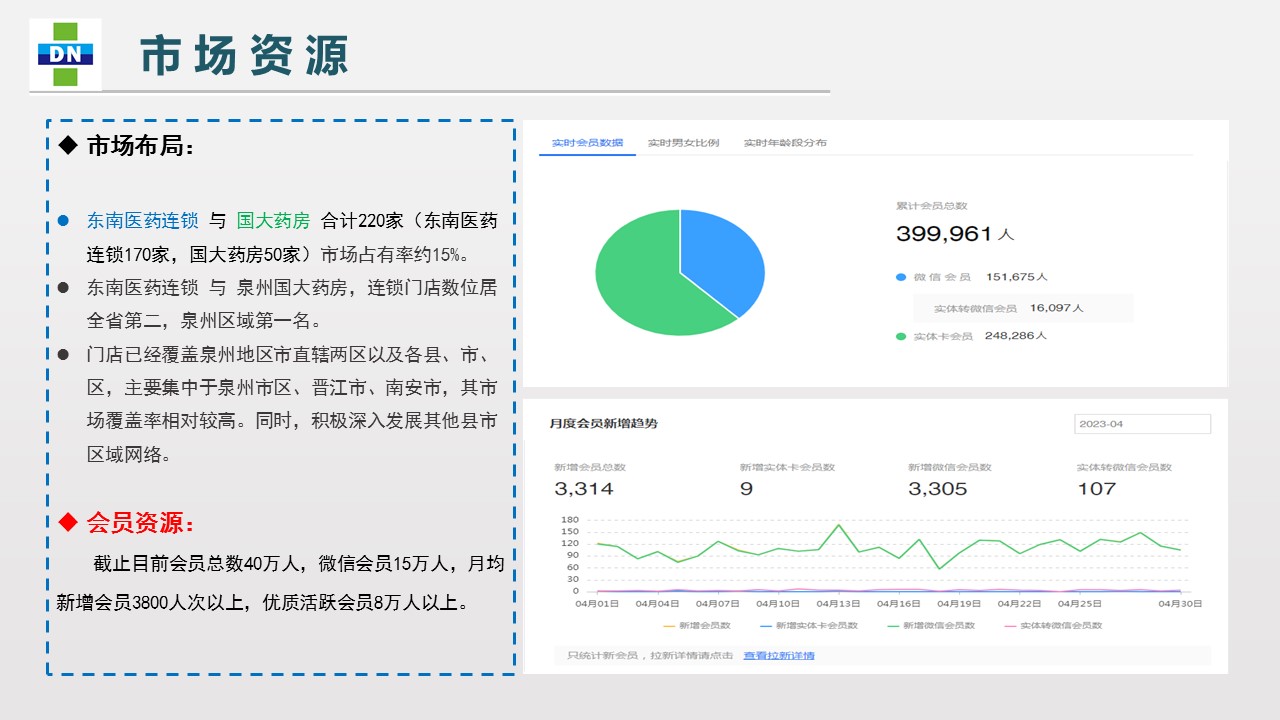
Task: Select the 399,961 total member count
Action: pos(944,234)
